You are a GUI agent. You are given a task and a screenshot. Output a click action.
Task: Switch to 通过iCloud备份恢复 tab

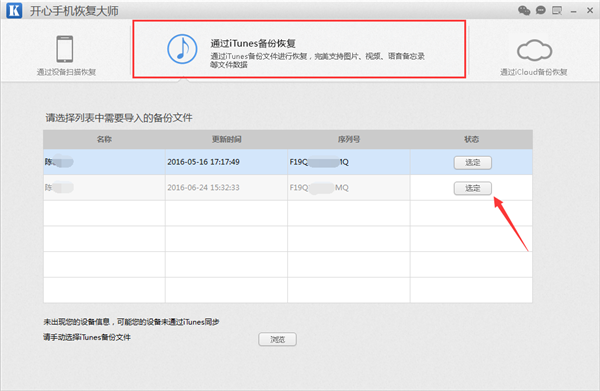click(x=533, y=72)
